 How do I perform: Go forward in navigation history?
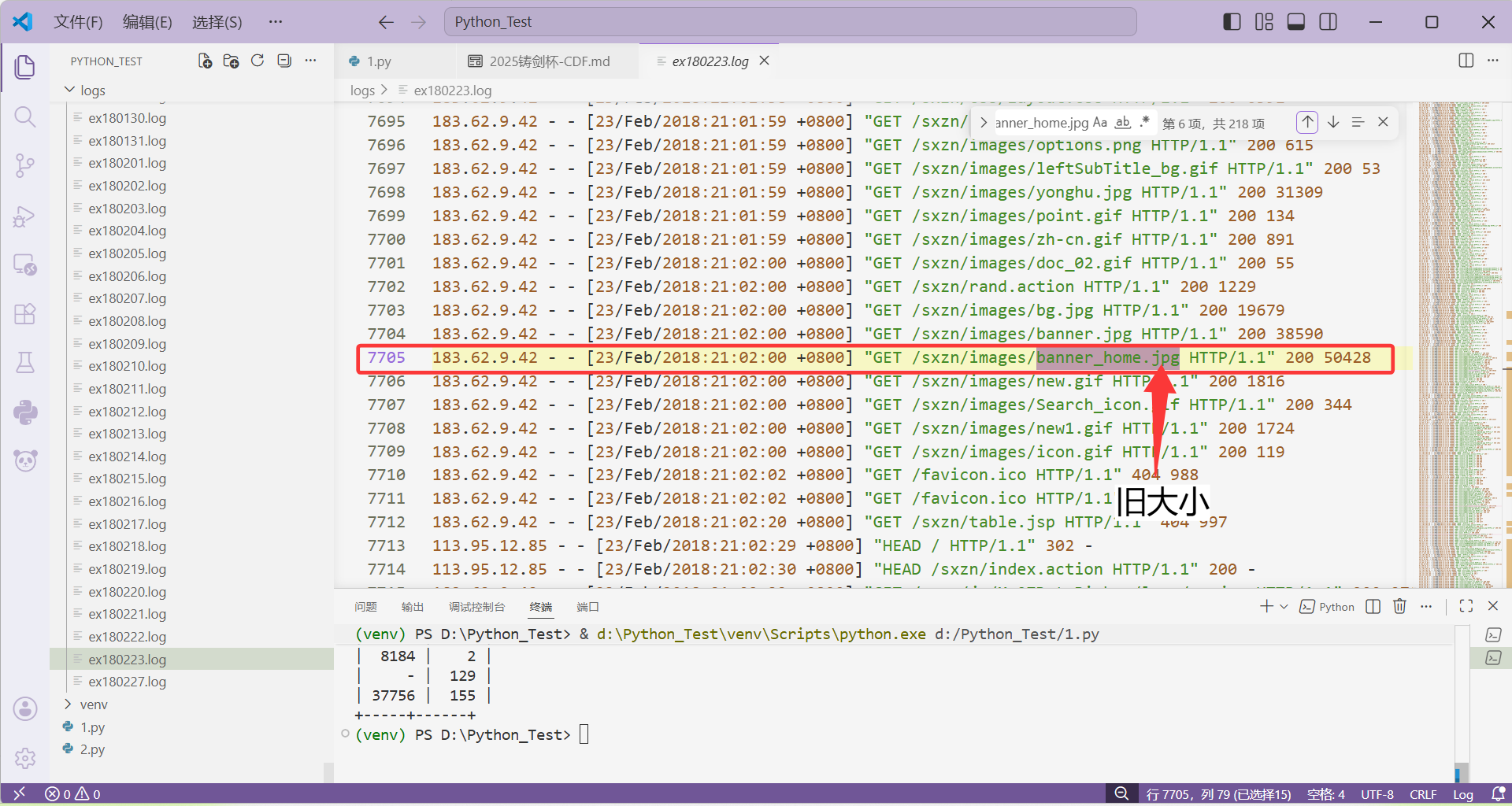[419, 22]
